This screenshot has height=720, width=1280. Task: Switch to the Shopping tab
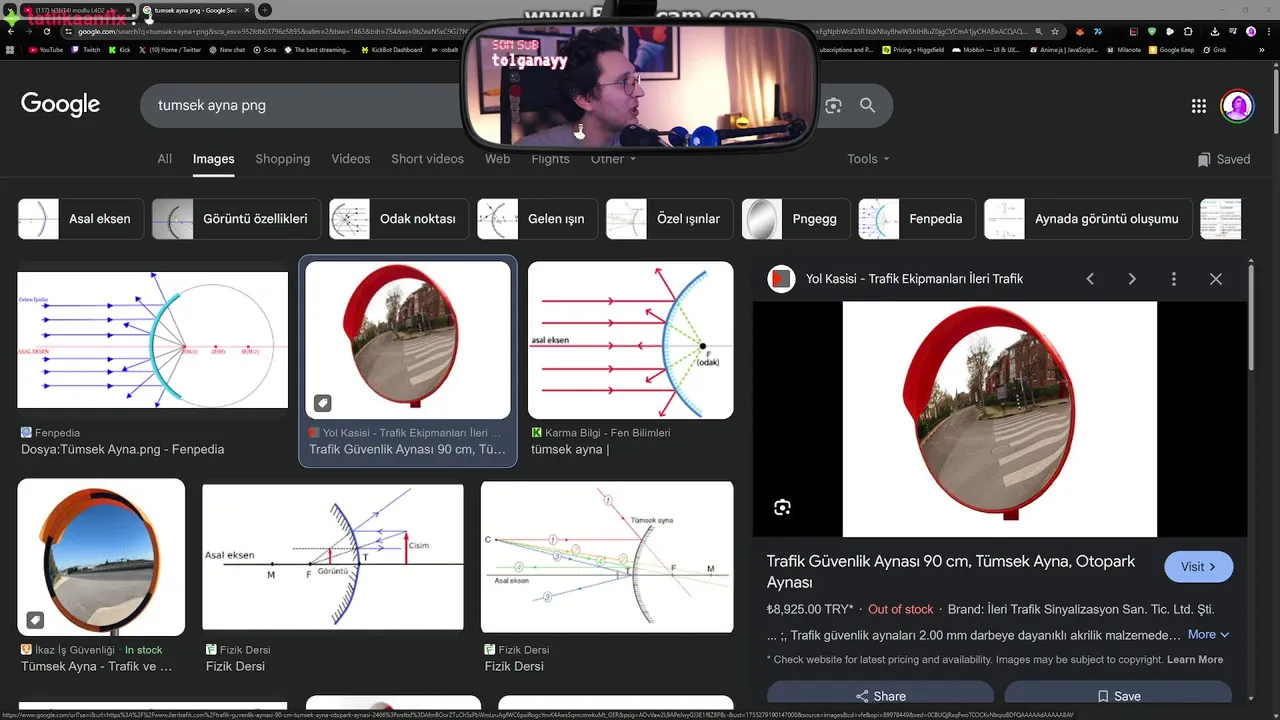pyautogui.click(x=282, y=159)
